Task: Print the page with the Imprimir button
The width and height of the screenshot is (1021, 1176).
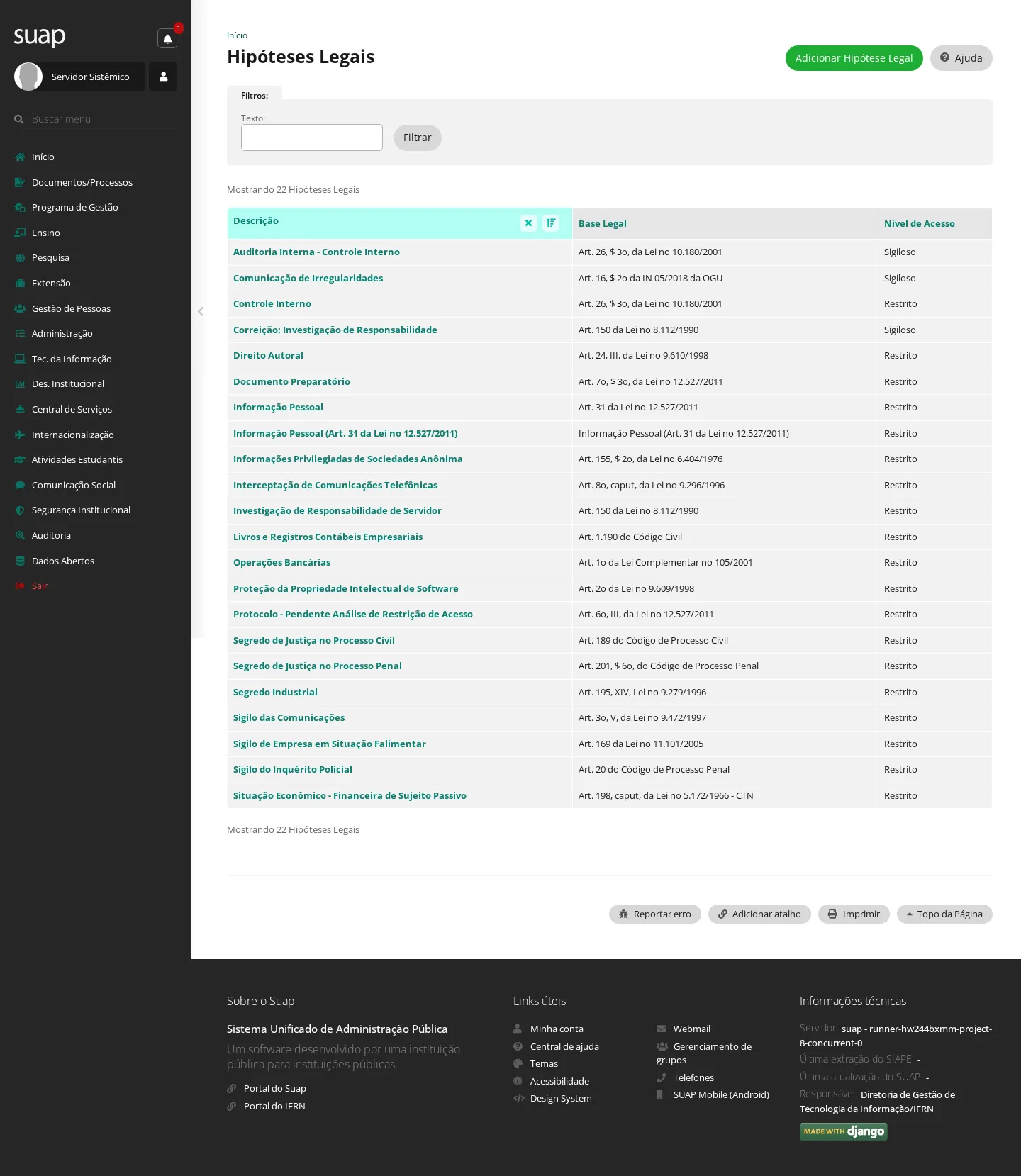Action: 854,914
